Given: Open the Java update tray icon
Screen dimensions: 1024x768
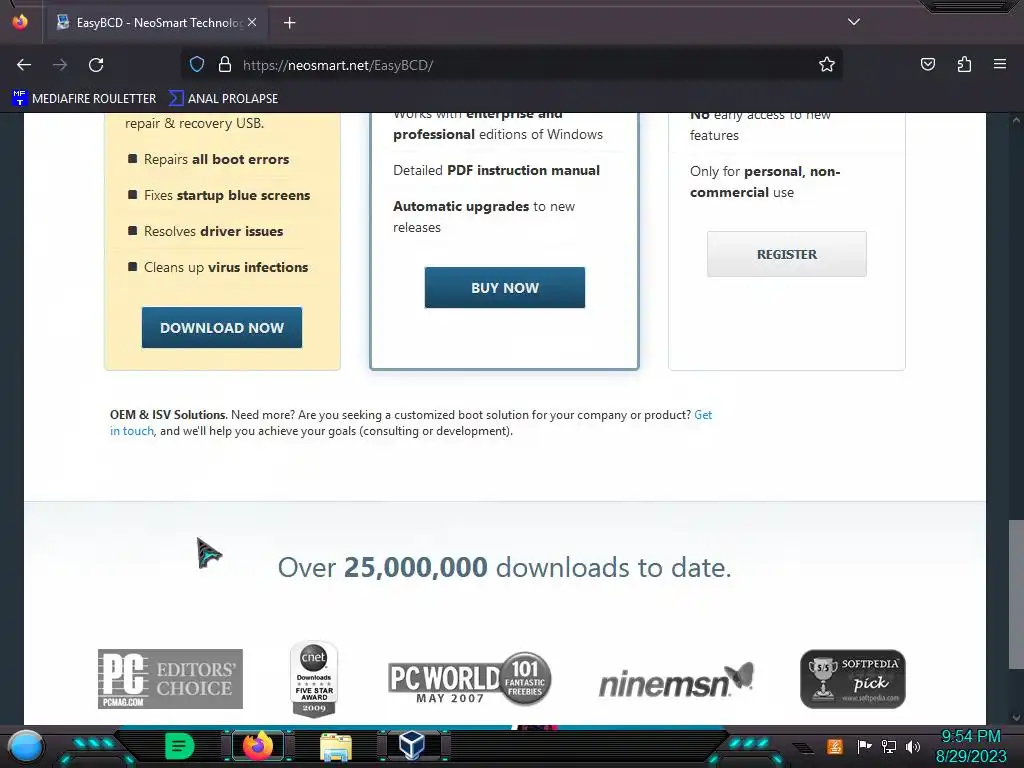Looking at the screenshot, I should click(x=835, y=746).
